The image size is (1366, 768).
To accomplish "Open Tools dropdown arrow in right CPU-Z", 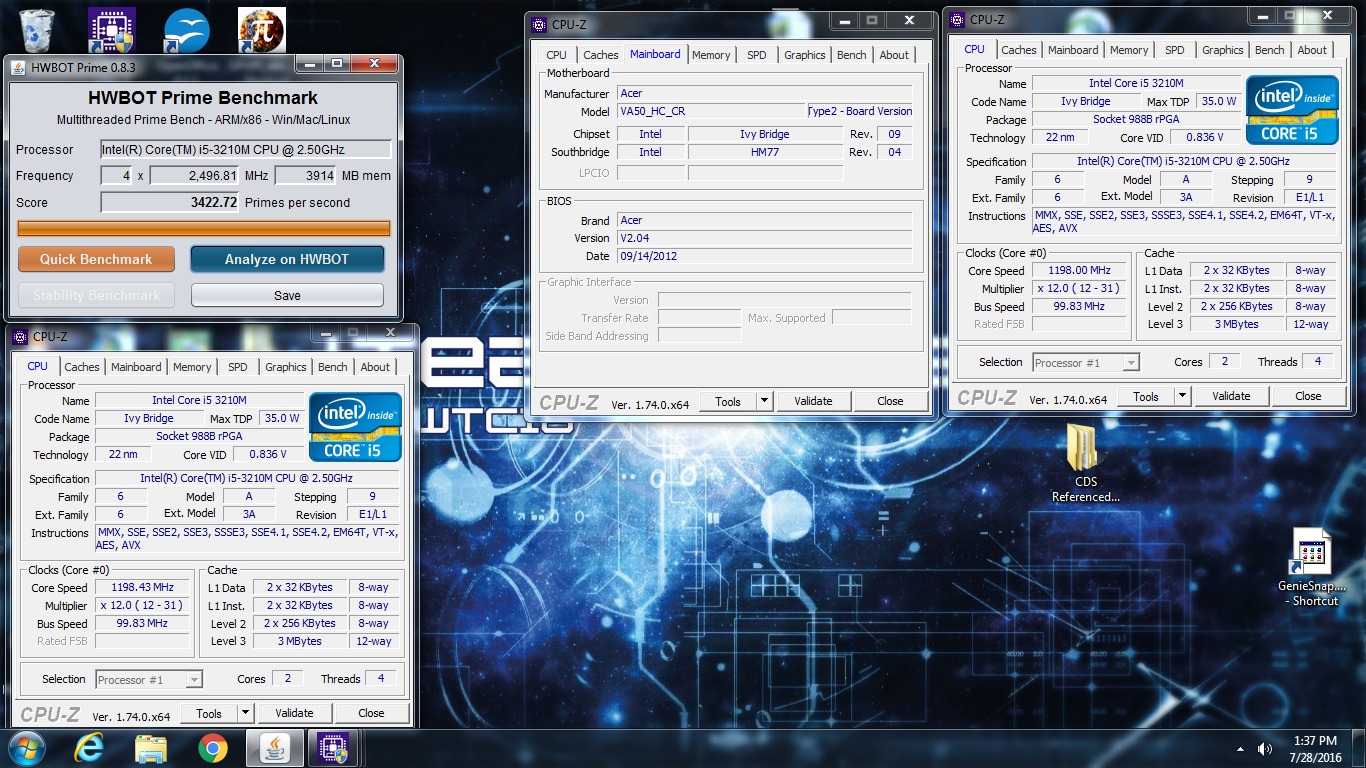I will coord(1182,396).
